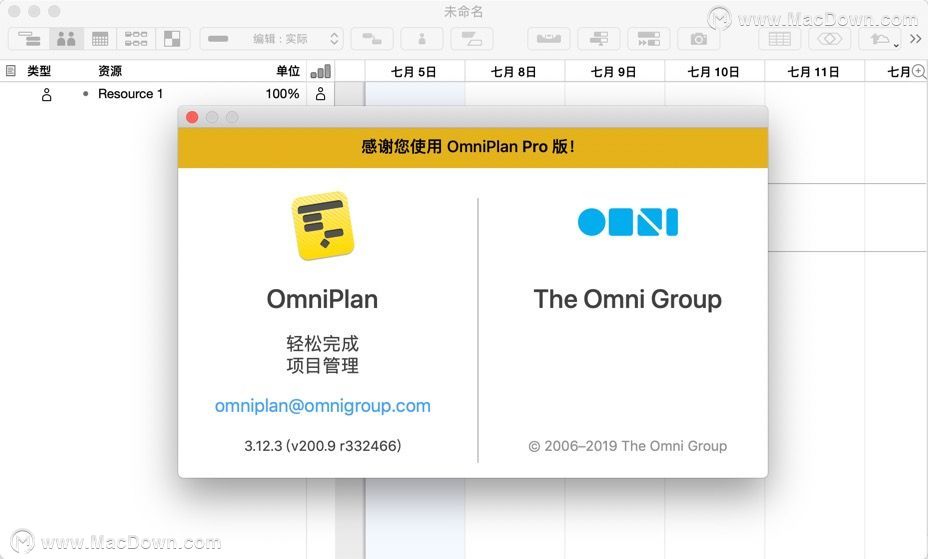Click the 资源 column header
The height and width of the screenshot is (559, 928).
tap(110, 71)
